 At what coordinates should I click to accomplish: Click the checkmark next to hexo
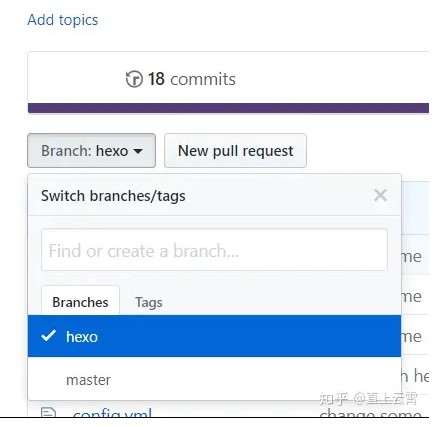point(49,336)
